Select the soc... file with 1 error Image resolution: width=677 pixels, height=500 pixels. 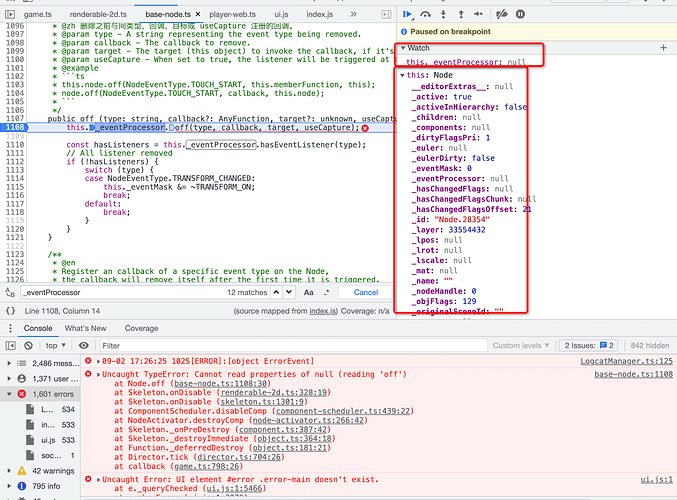click(50, 456)
